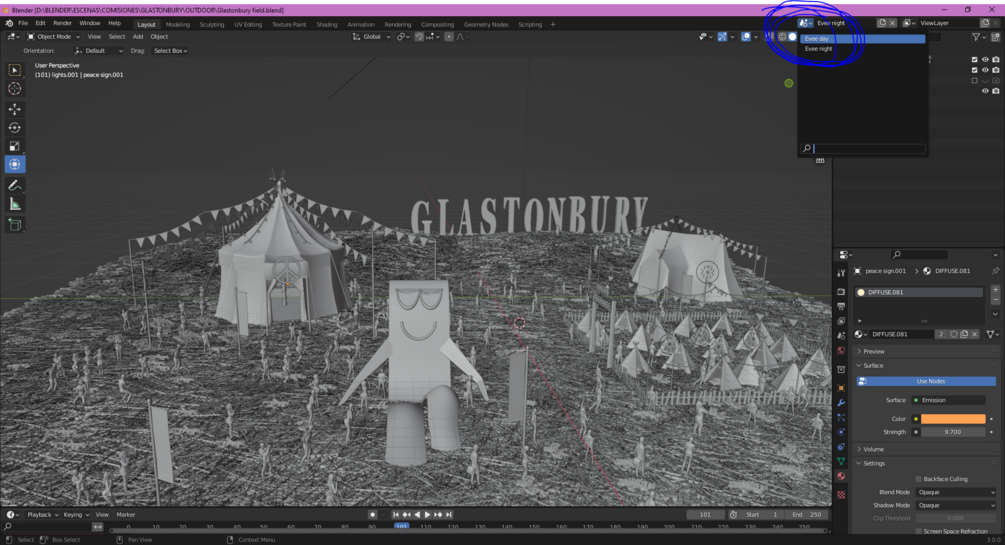
Task: Select the Scale tool
Action: pos(15,146)
